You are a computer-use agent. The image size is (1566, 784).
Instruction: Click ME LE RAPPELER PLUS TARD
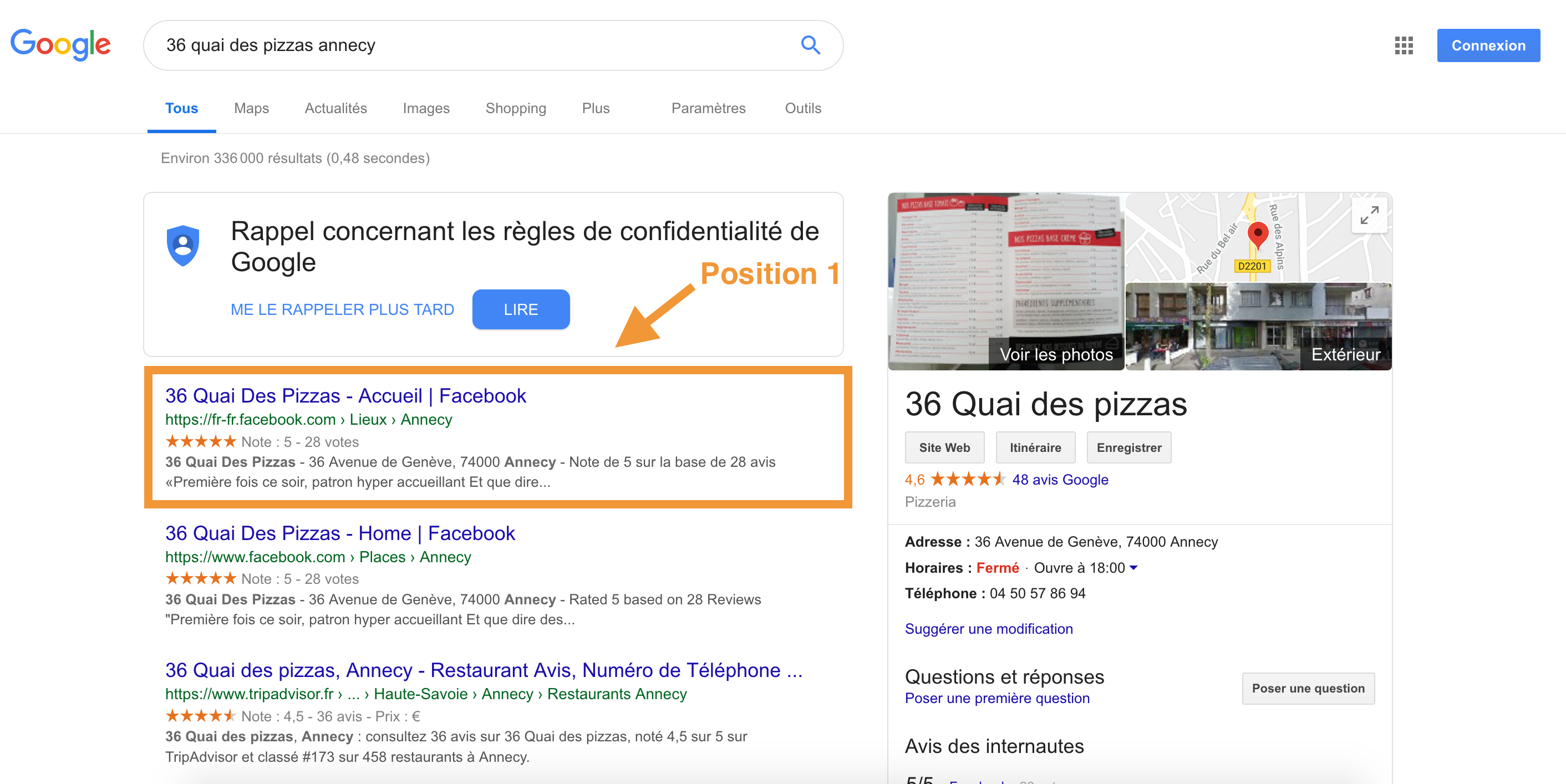click(342, 309)
